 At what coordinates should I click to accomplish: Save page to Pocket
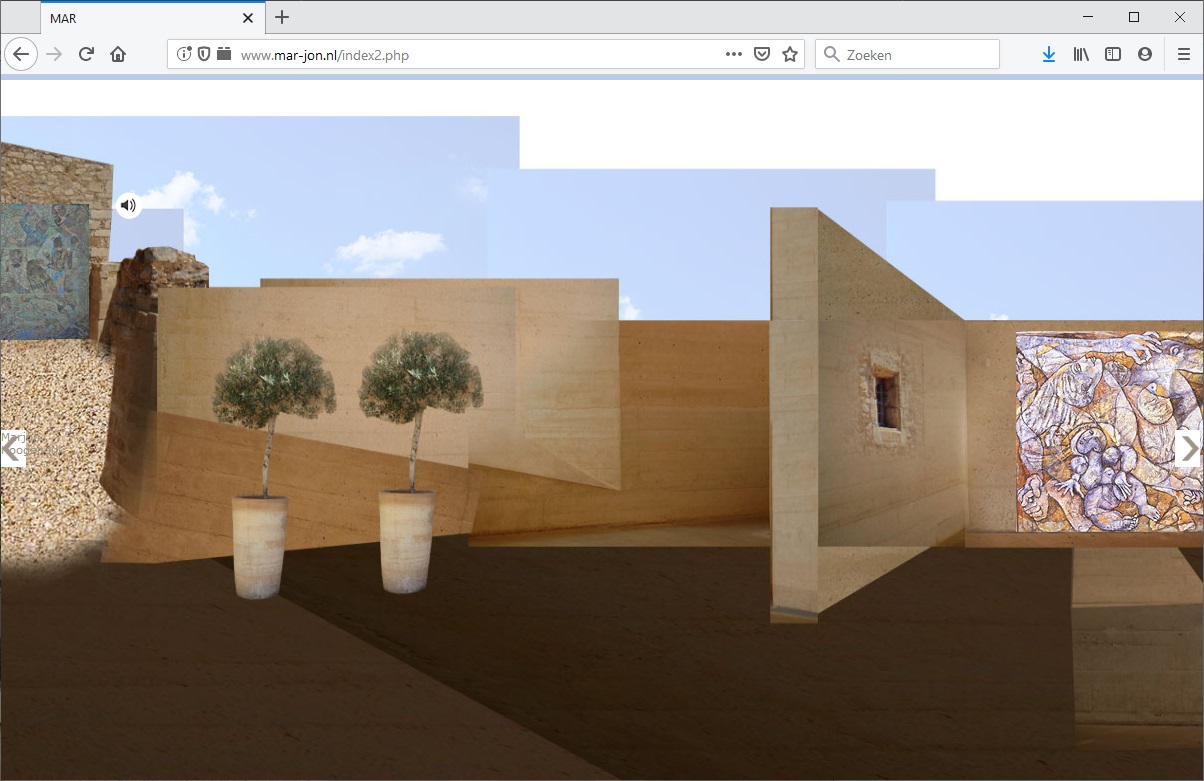pos(761,55)
